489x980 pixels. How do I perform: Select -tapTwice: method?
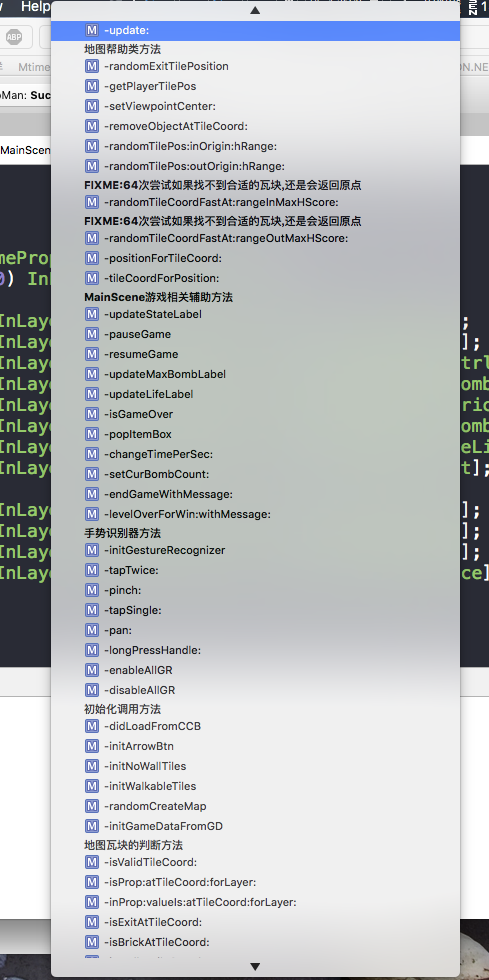coord(255,571)
